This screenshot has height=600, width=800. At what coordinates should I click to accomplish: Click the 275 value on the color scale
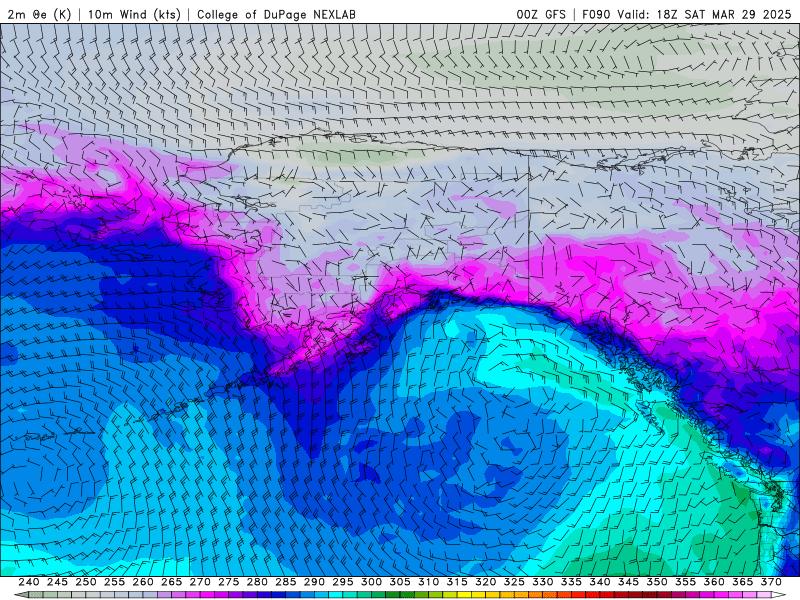coord(229,582)
